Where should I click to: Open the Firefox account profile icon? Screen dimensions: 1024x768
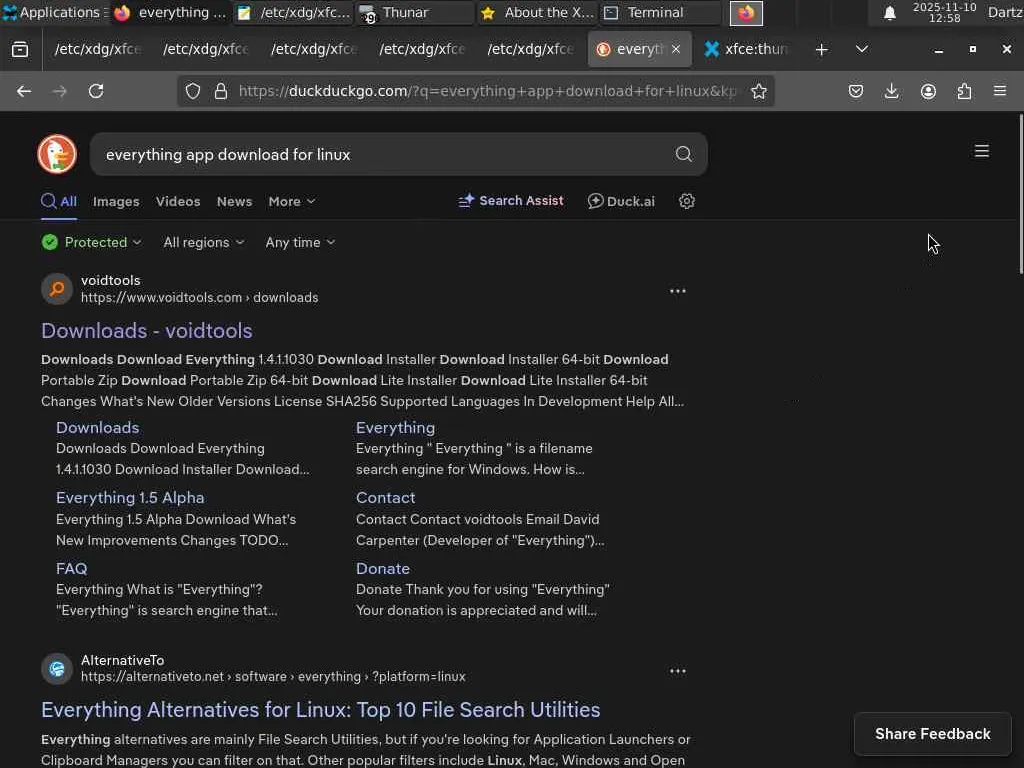pos(928,91)
